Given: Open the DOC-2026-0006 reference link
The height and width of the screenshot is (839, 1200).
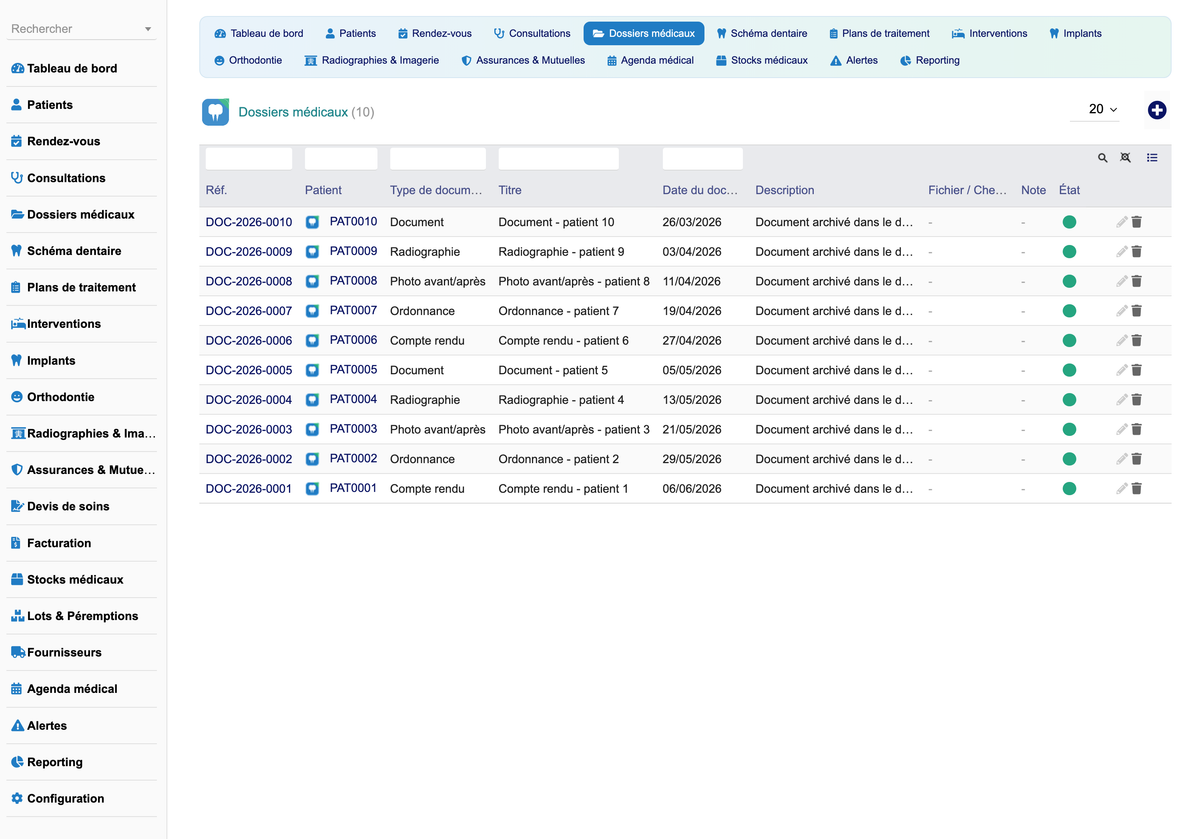Looking at the screenshot, I should pyautogui.click(x=249, y=341).
